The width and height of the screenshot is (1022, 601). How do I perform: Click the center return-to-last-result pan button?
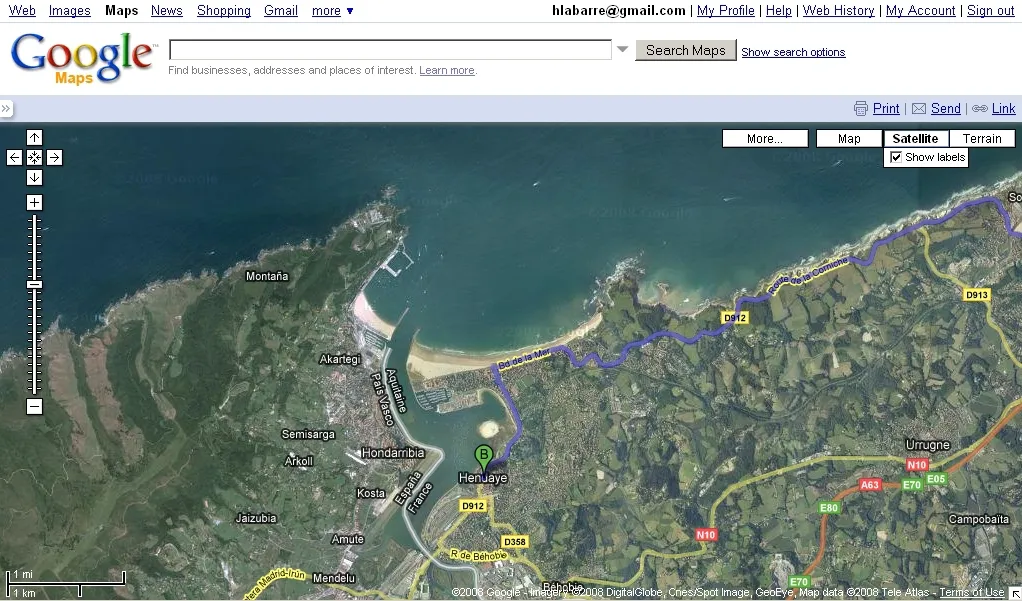pos(35,157)
